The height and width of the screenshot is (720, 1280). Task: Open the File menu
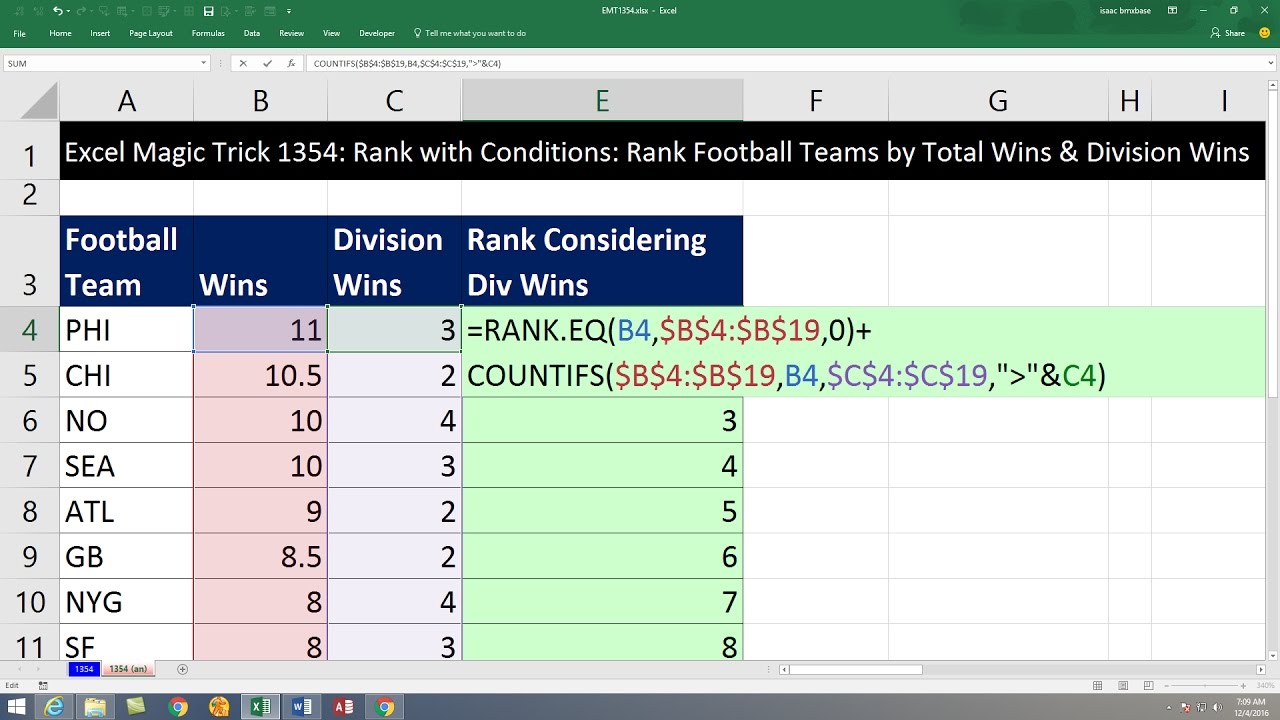click(x=19, y=33)
